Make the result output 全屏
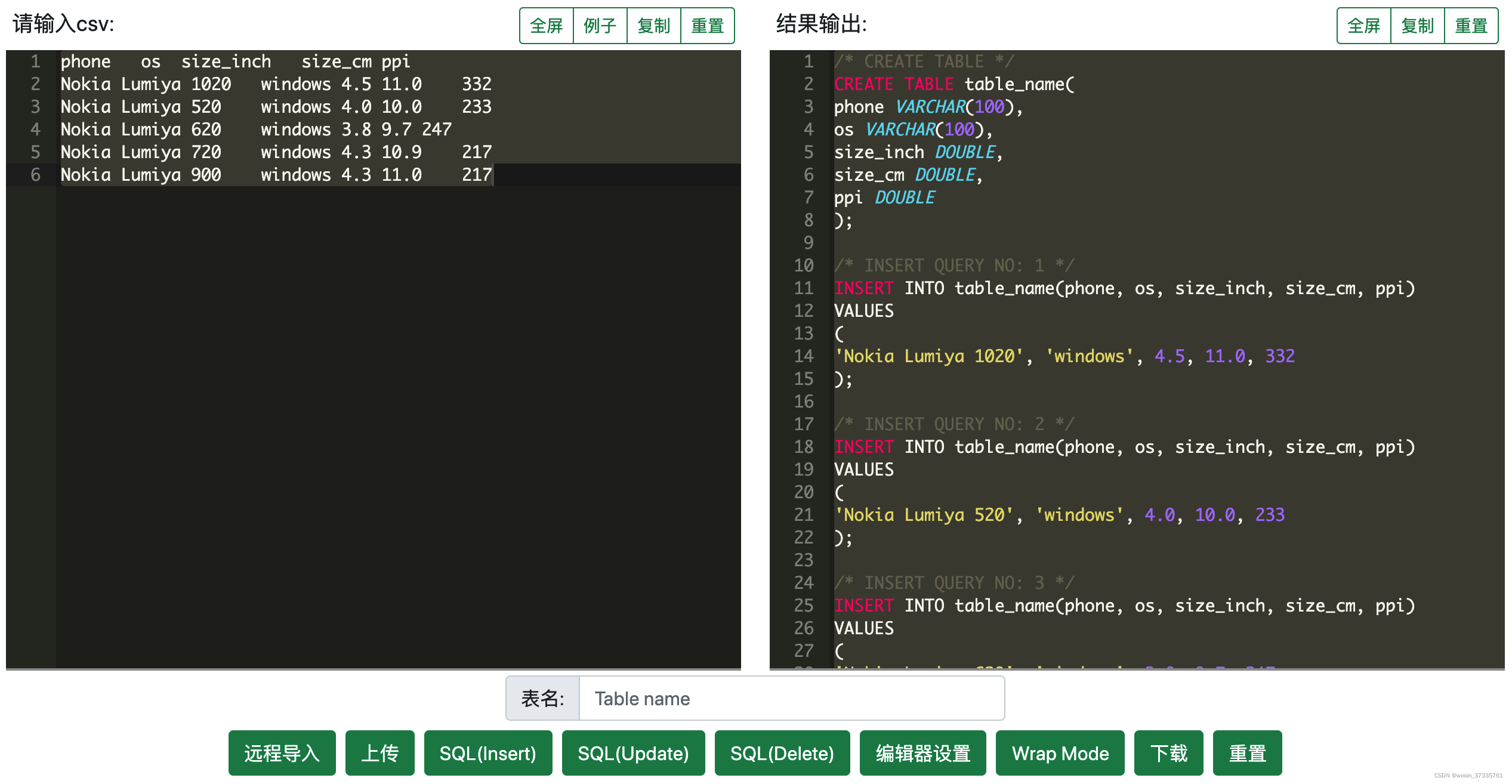Image resolution: width=1512 pixels, height=784 pixels. [1363, 26]
